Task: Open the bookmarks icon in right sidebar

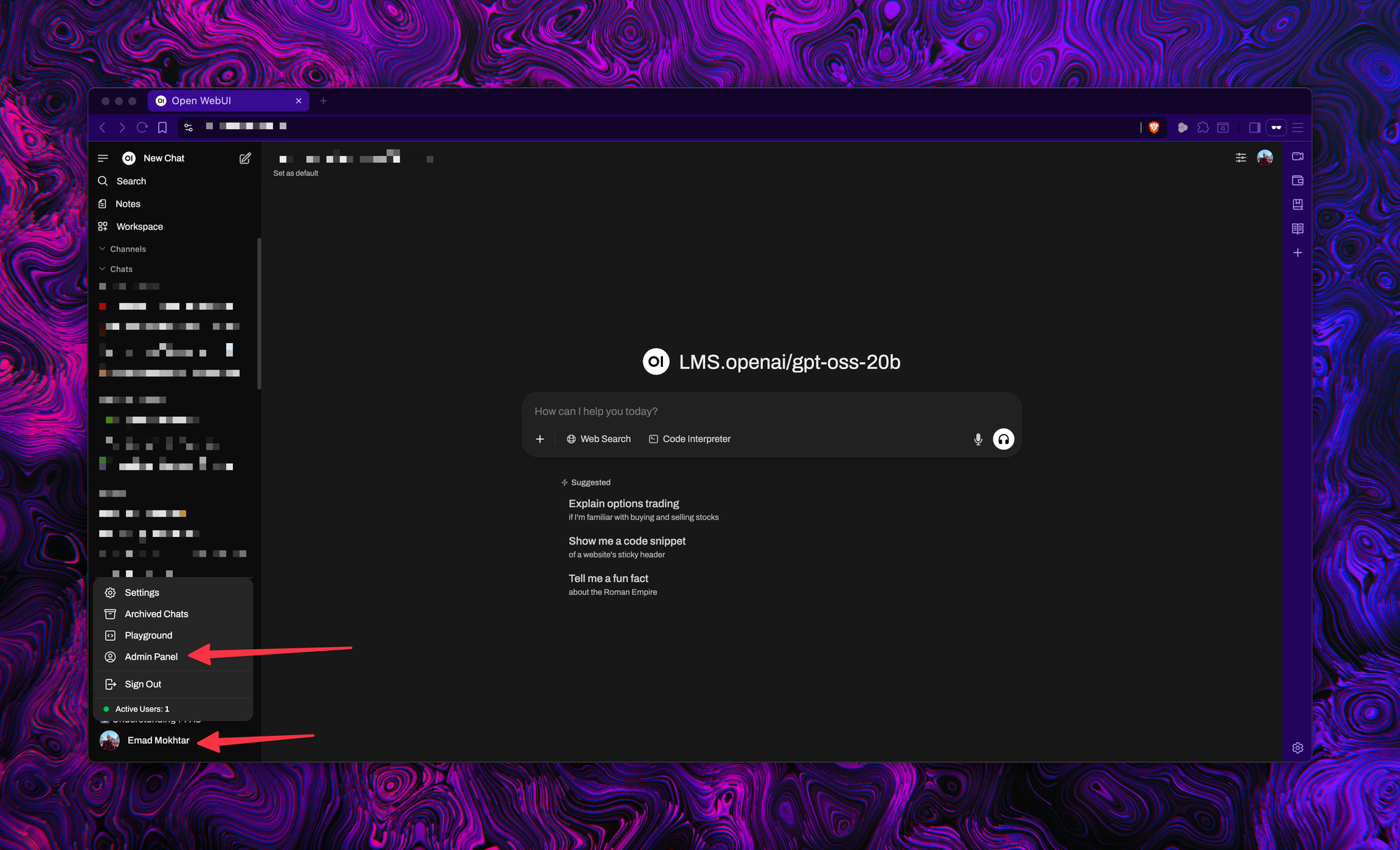Action: coord(1297,204)
